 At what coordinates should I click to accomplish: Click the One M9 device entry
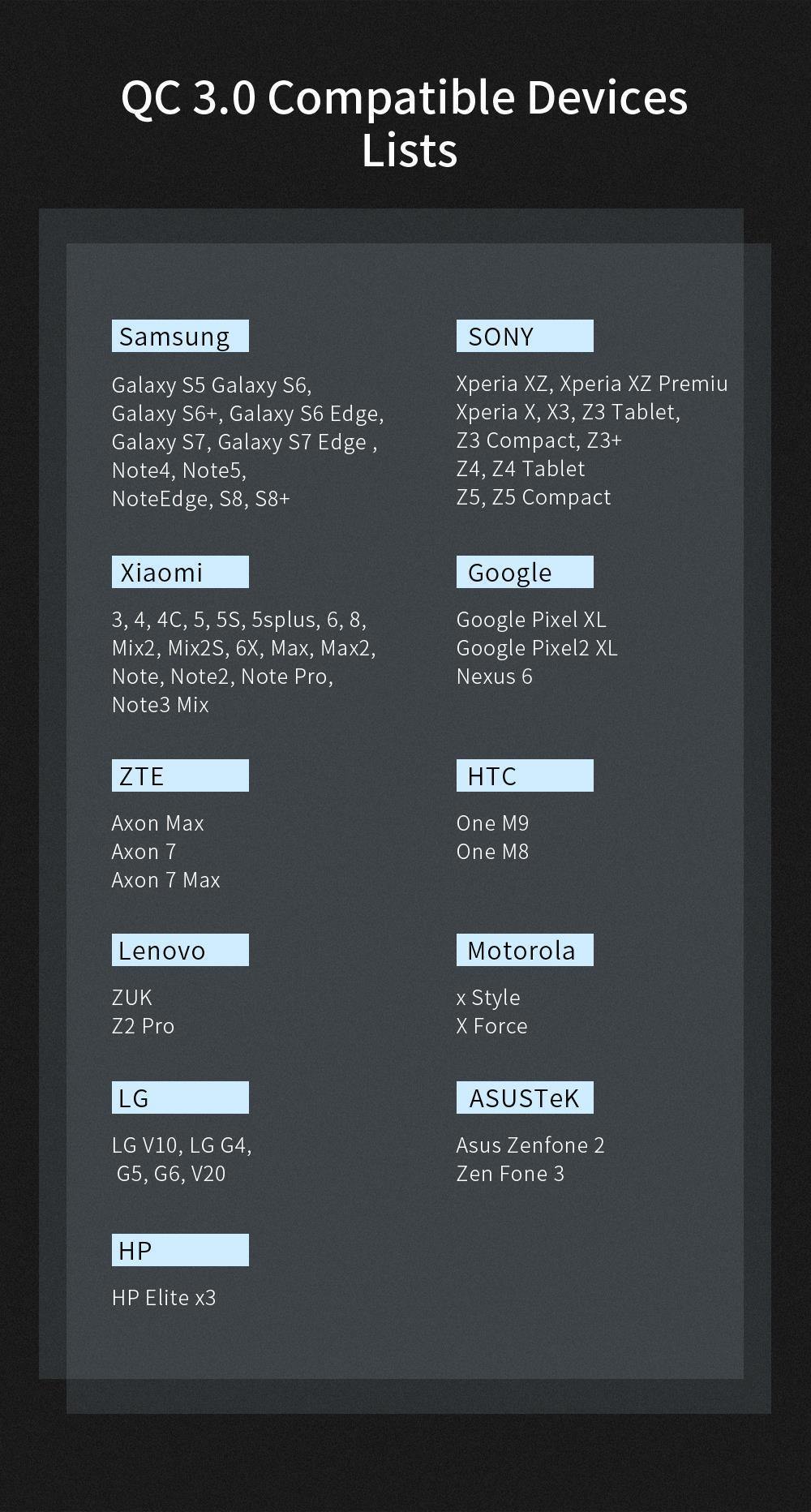(x=492, y=823)
